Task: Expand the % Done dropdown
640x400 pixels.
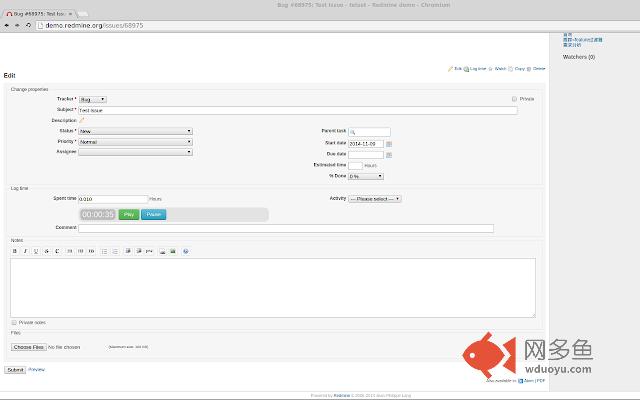Action: coord(365,176)
